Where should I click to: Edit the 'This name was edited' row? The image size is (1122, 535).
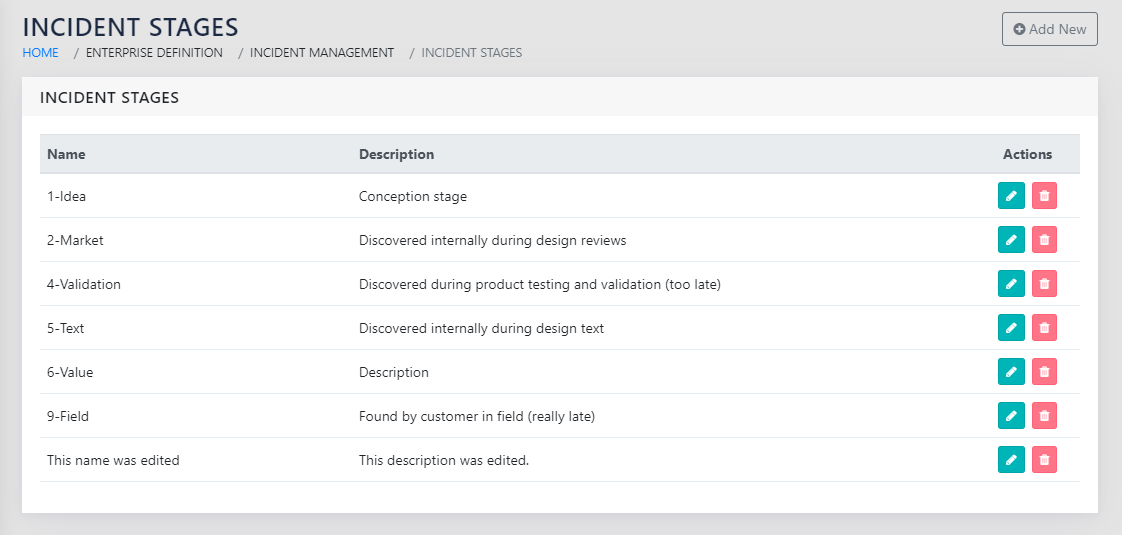point(1011,460)
